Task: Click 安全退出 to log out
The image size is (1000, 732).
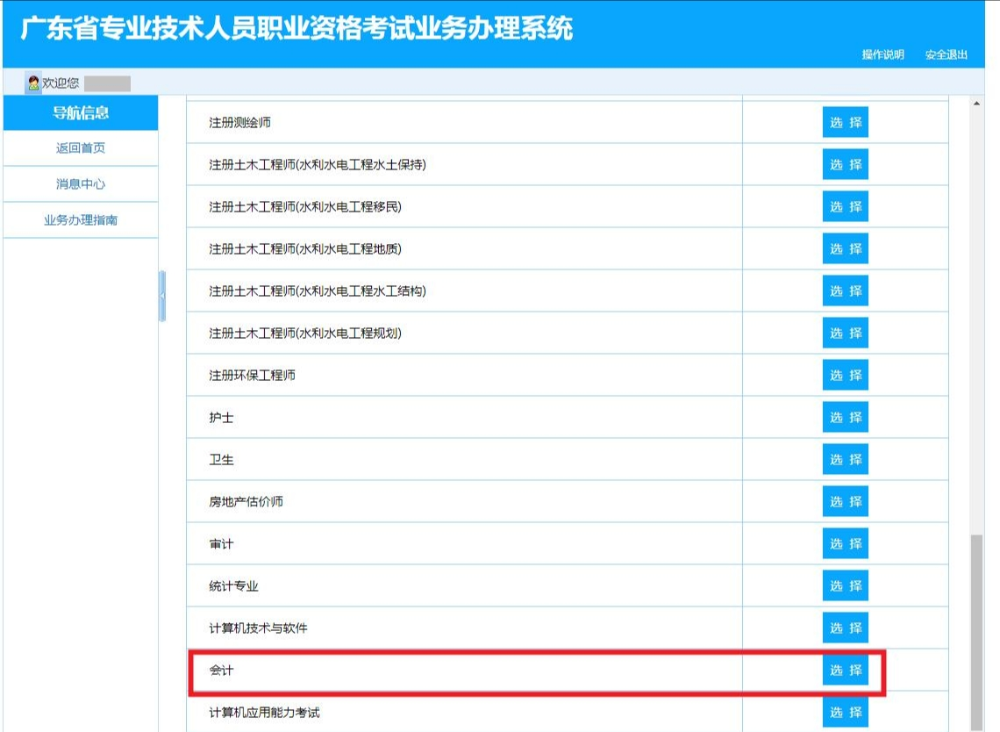Action: (x=946, y=57)
